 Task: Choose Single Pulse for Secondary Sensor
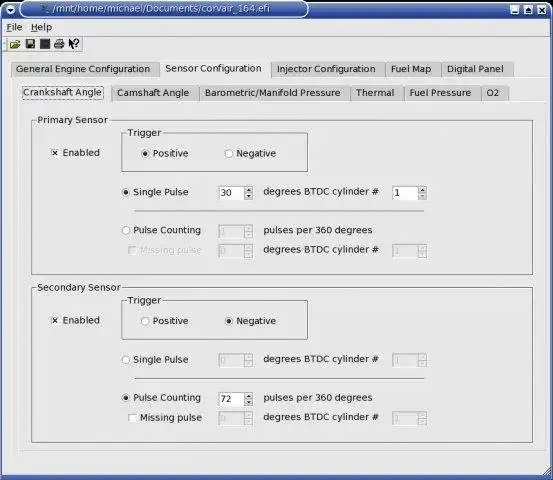click(126, 360)
